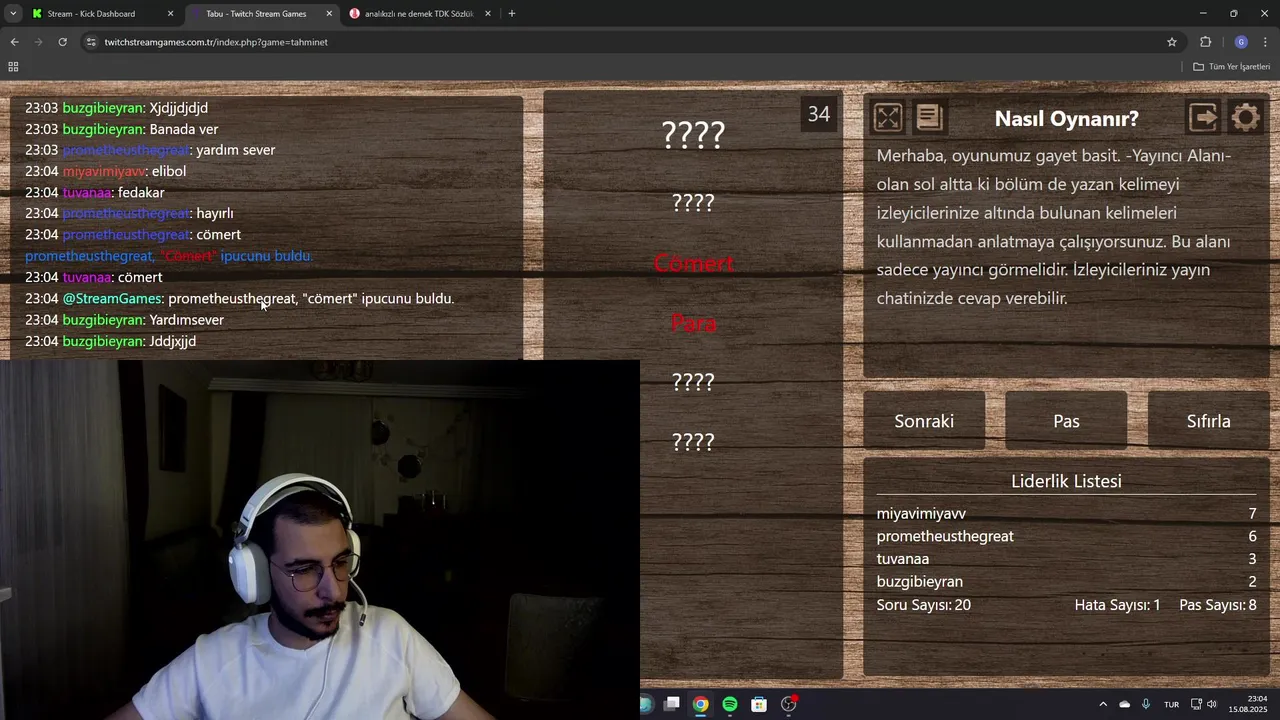
Task: Click the red Para clue word
Action: [x=693, y=323]
